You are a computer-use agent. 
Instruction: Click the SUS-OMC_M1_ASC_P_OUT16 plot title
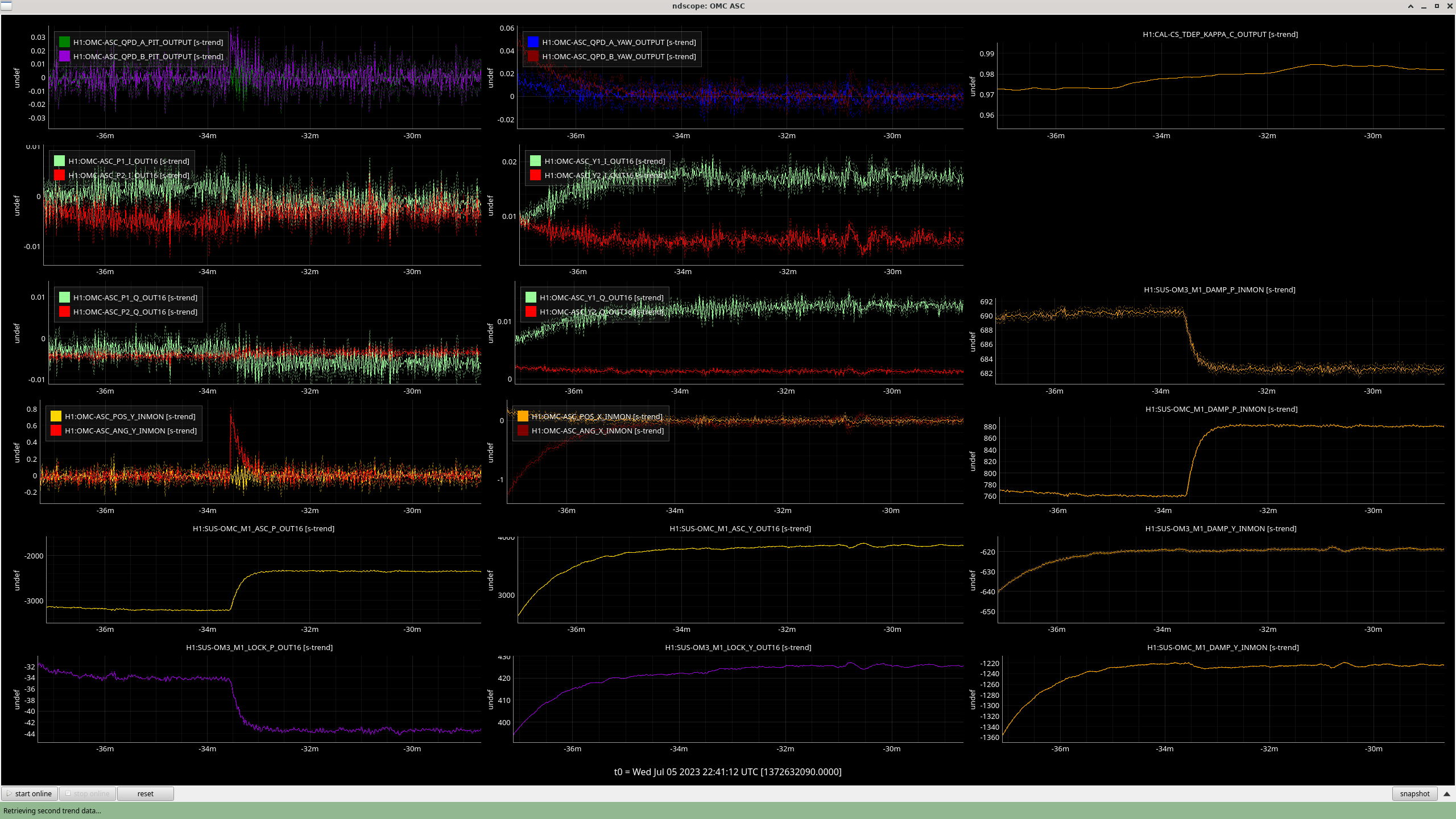263,528
